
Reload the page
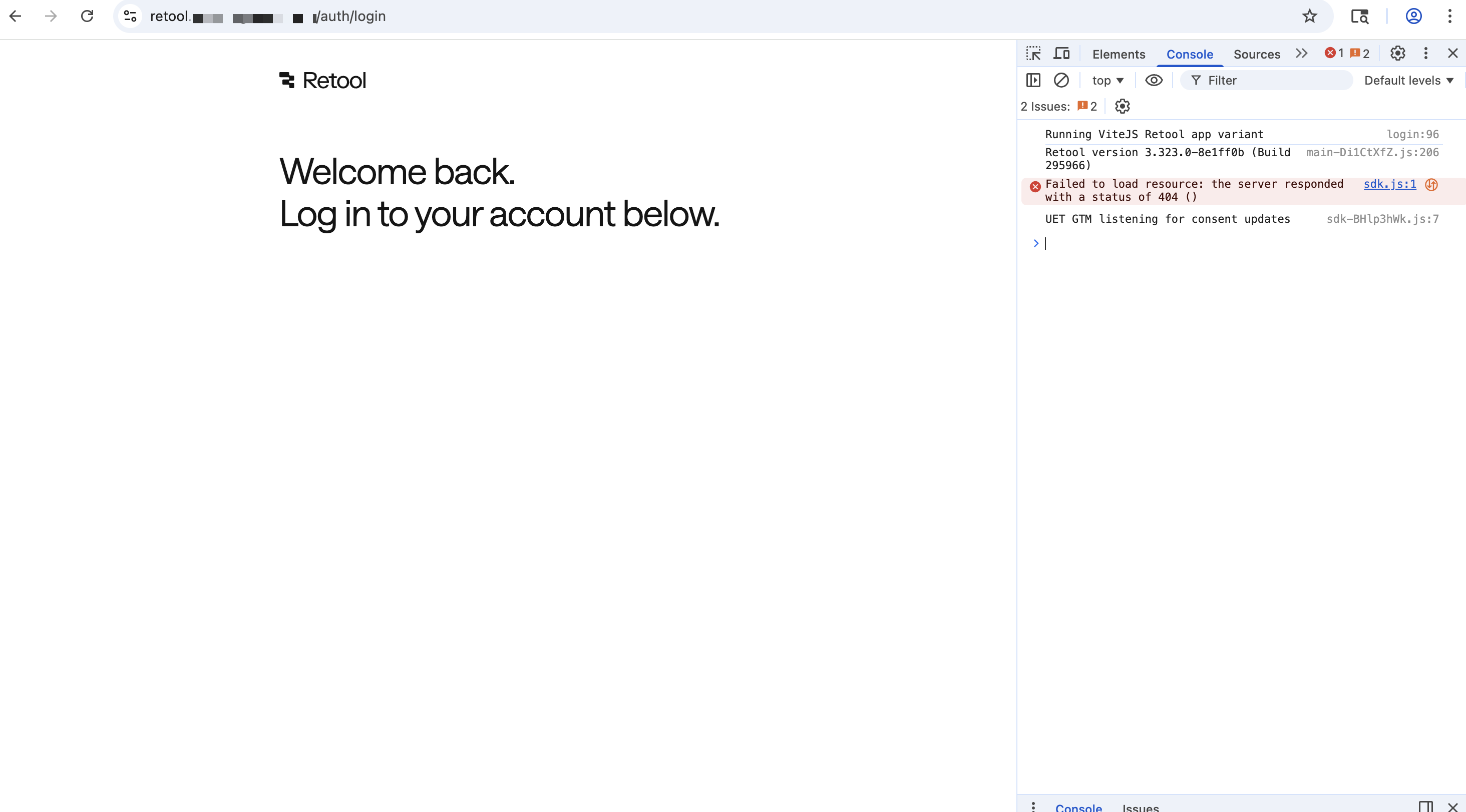pos(87,16)
